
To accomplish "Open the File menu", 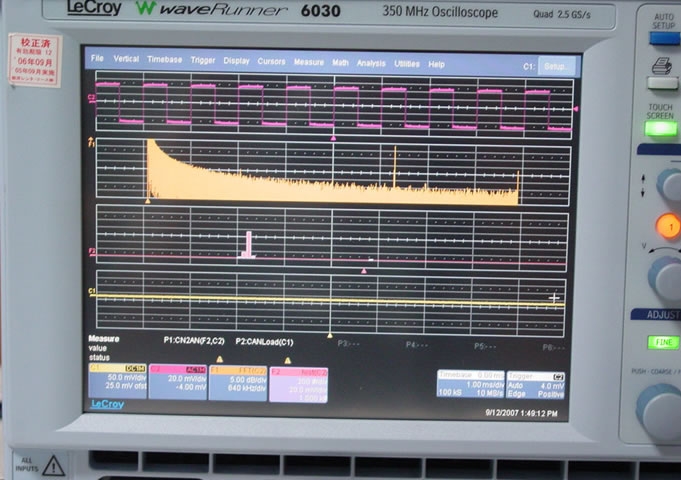I will pos(97,60).
